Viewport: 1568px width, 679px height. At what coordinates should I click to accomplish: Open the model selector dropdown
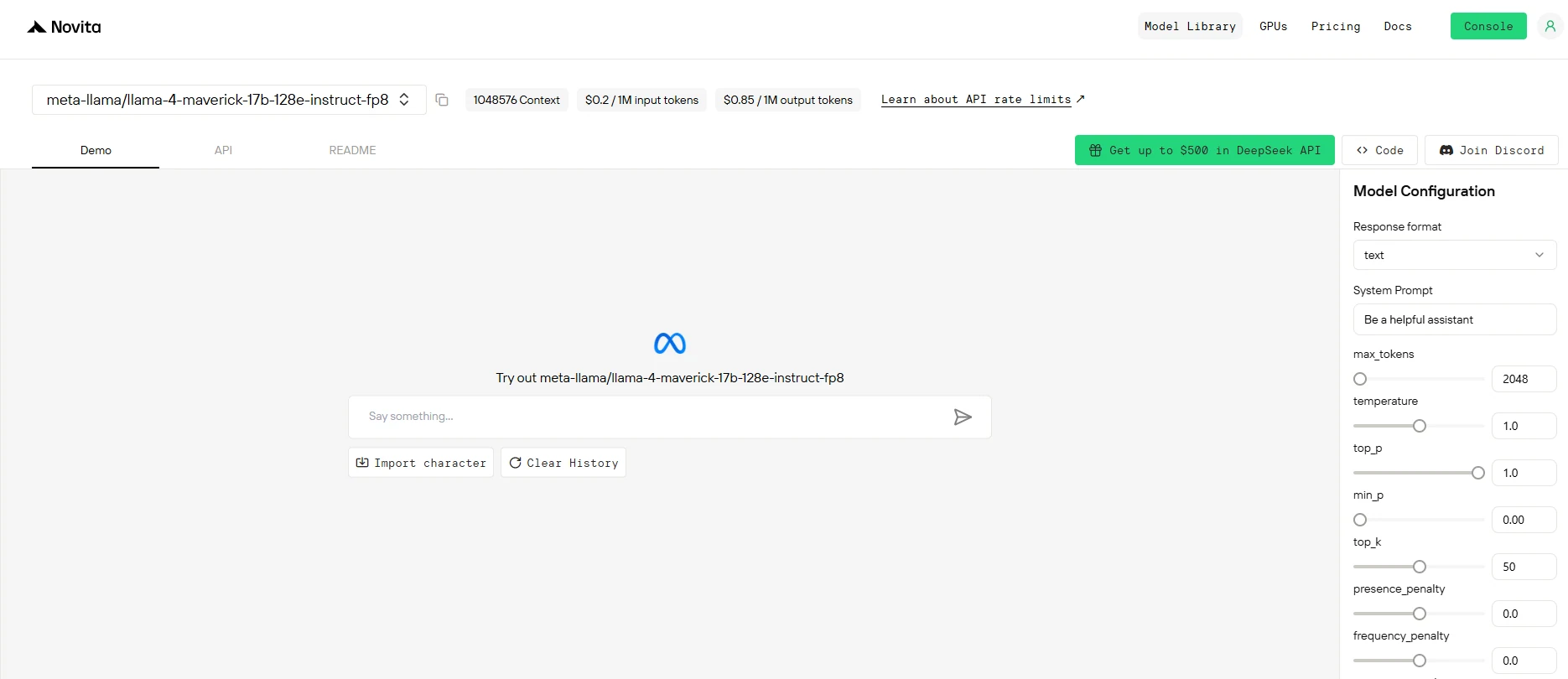click(229, 100)
